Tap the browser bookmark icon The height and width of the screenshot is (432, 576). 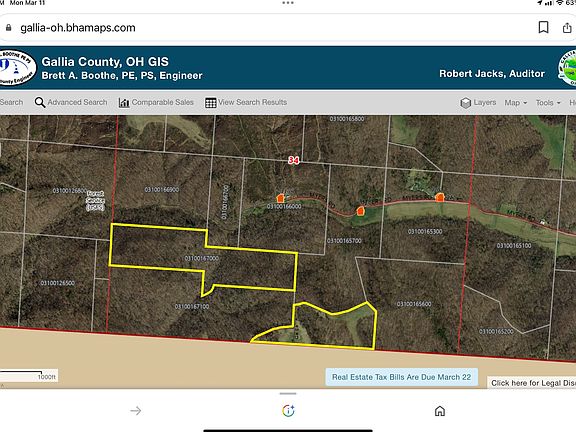pos(543,28)
